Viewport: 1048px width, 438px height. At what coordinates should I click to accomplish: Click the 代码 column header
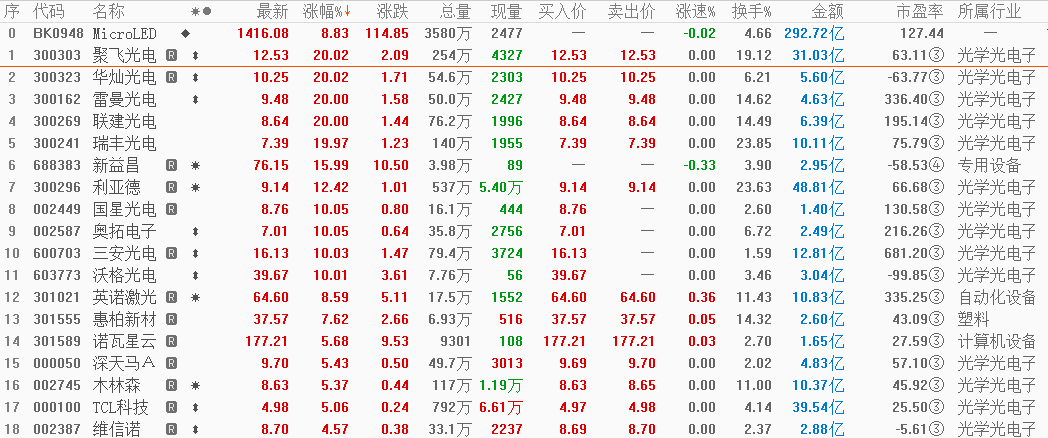49,11
